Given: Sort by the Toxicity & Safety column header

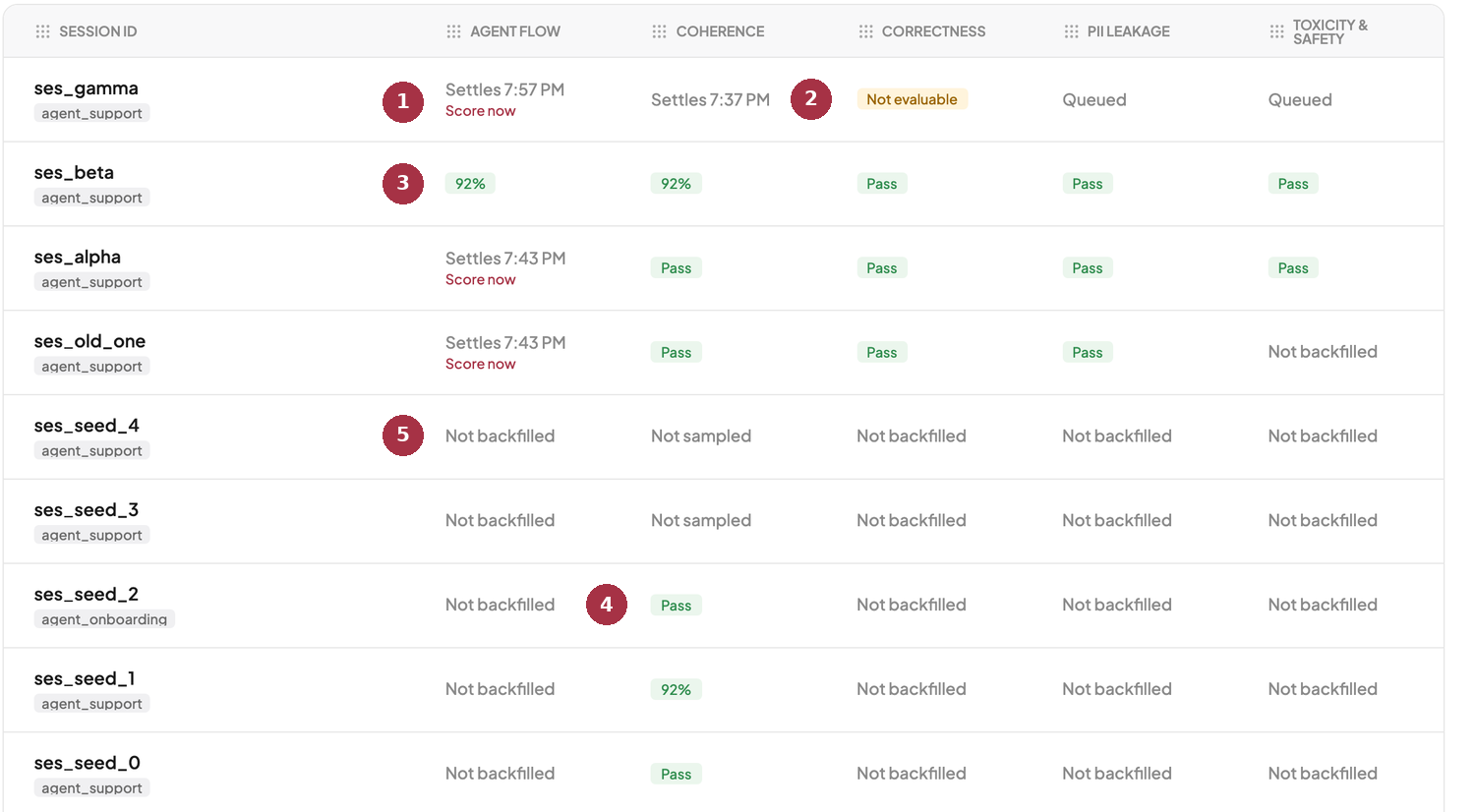Looking at the screenshot, I should (x=1330, y=31).
